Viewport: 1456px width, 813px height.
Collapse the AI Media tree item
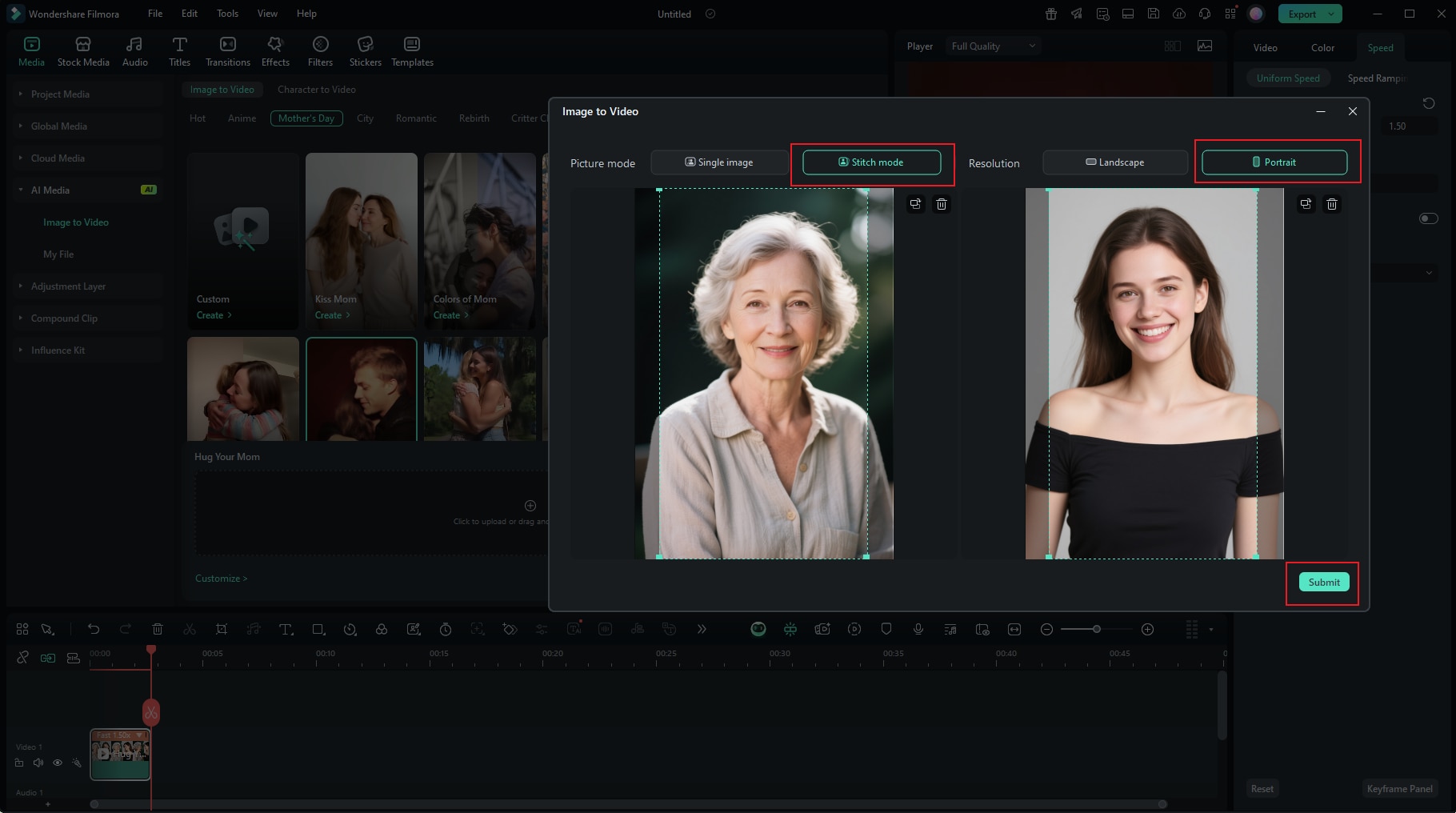coord(21,190)
